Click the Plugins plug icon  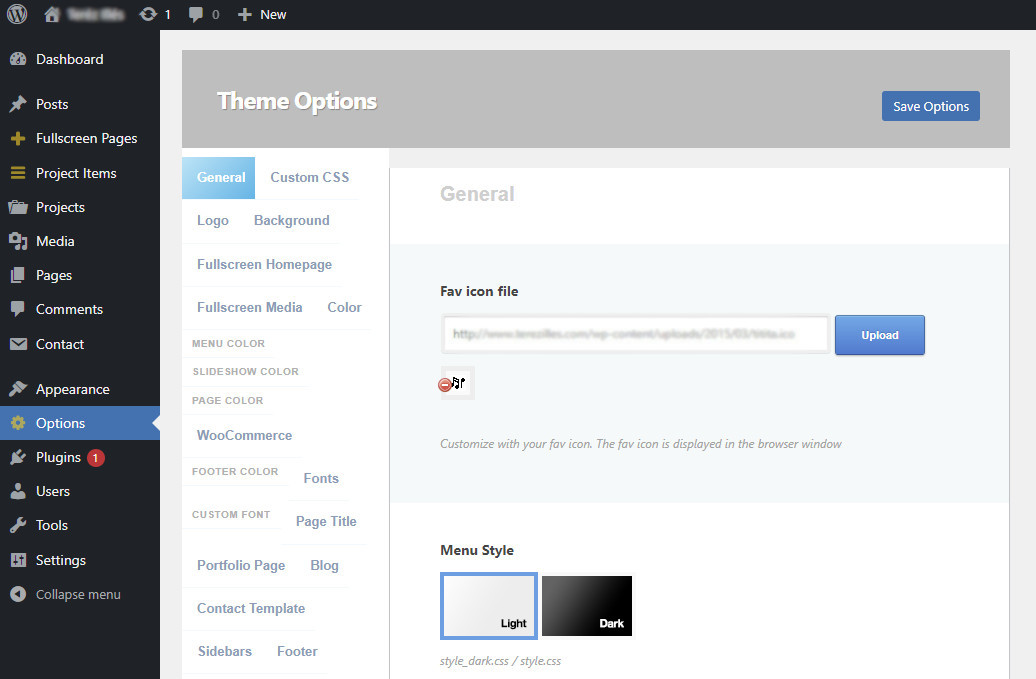point(17,457)
